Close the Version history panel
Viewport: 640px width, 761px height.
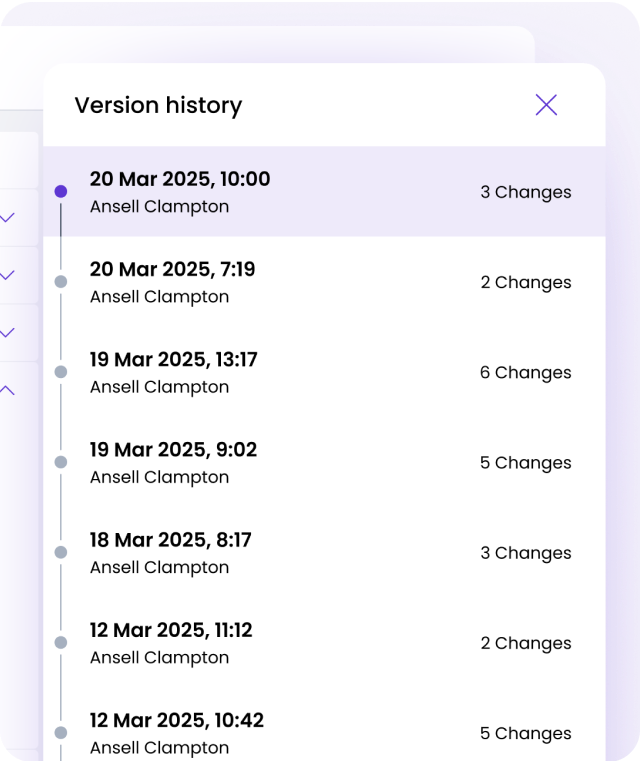coord(546,105)
